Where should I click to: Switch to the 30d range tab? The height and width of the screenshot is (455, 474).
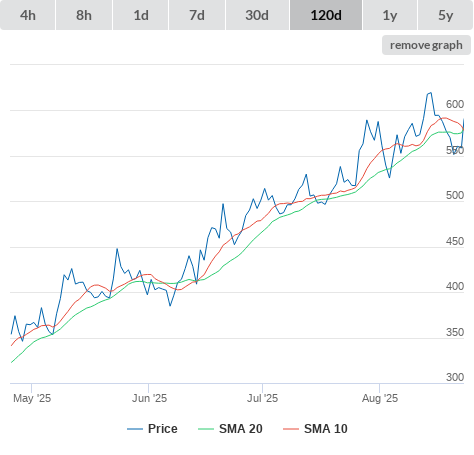click(x=257, y=15)
